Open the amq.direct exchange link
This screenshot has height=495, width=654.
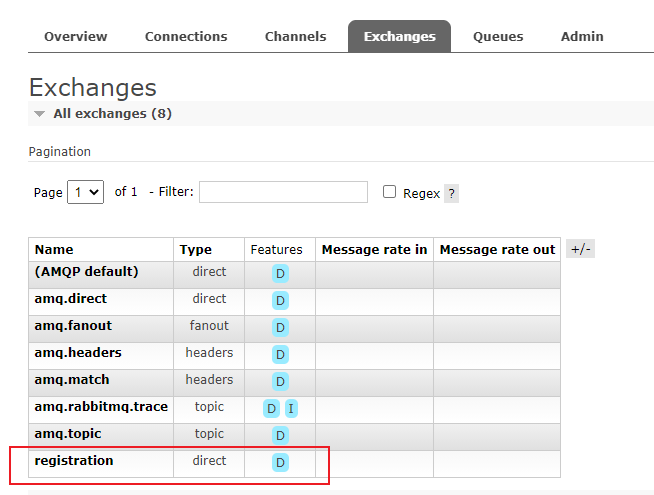pos(70,299)
